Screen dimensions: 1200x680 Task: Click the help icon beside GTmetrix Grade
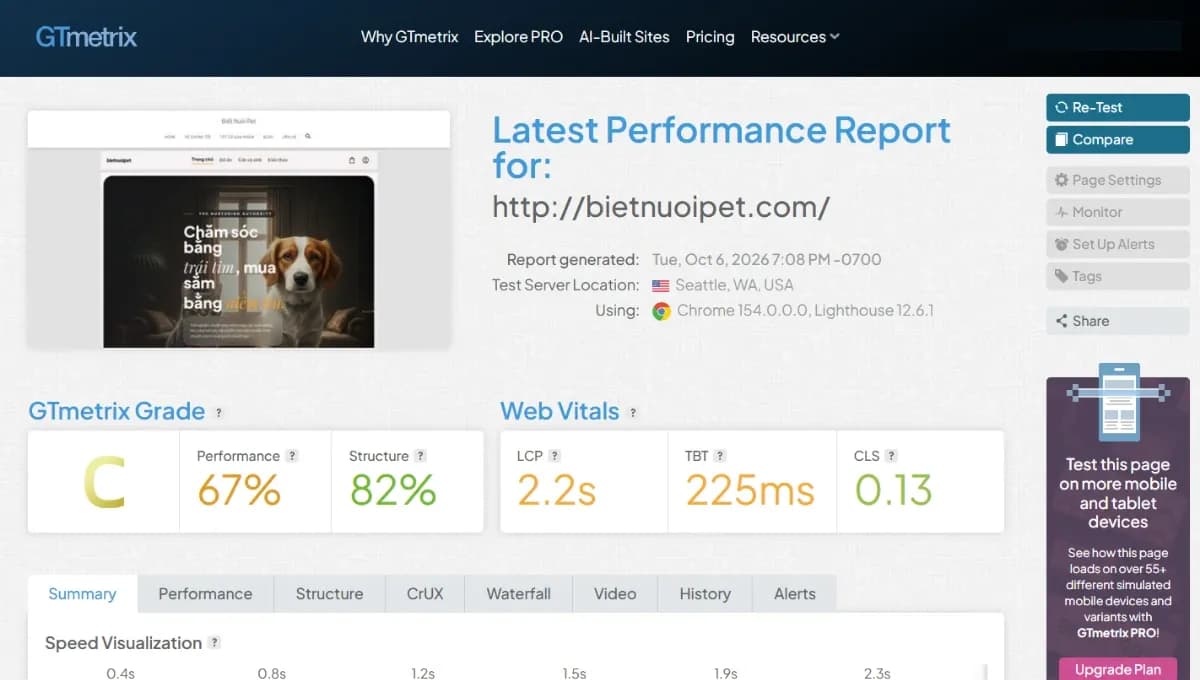(x=219, y=412)
